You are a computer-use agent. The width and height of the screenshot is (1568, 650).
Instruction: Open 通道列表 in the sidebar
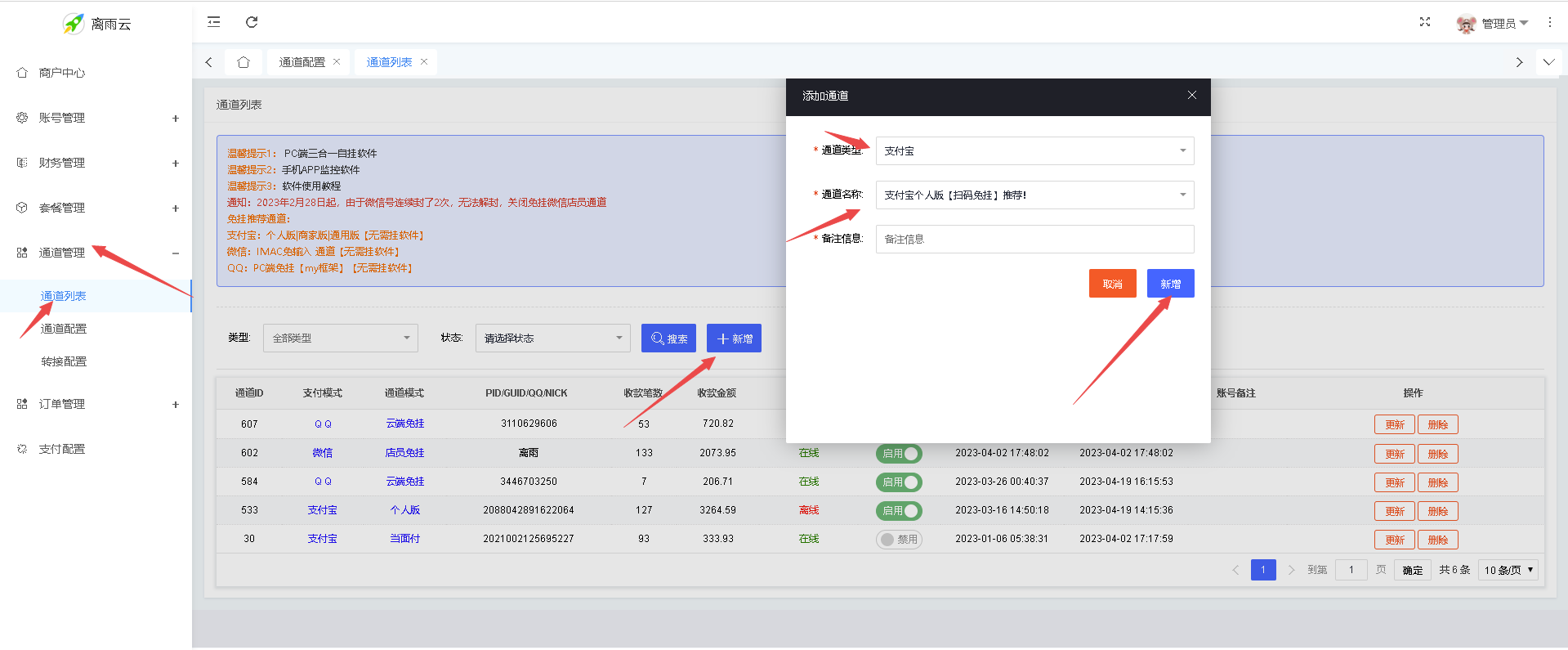tap(64, 296)
